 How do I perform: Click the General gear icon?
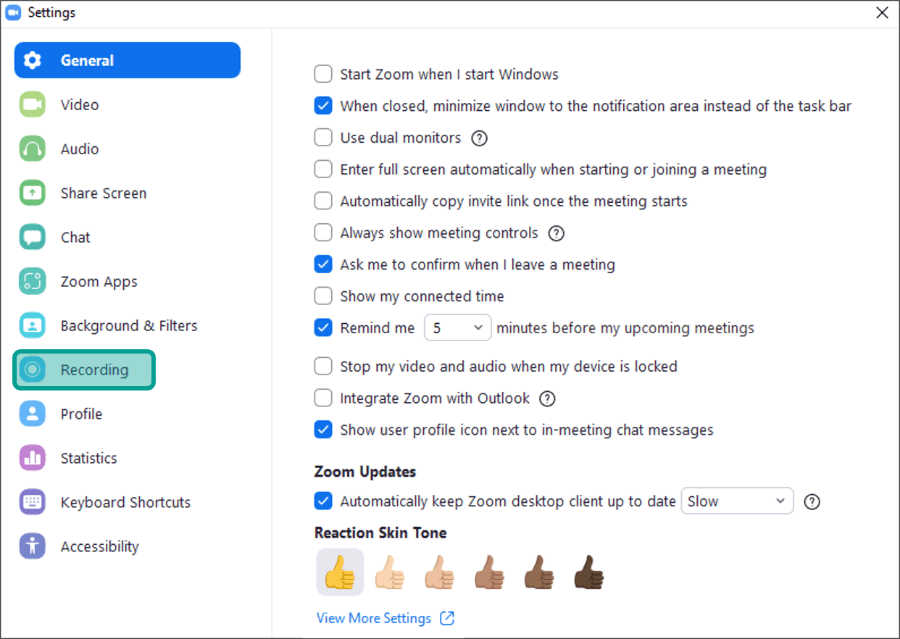(33, 60)
